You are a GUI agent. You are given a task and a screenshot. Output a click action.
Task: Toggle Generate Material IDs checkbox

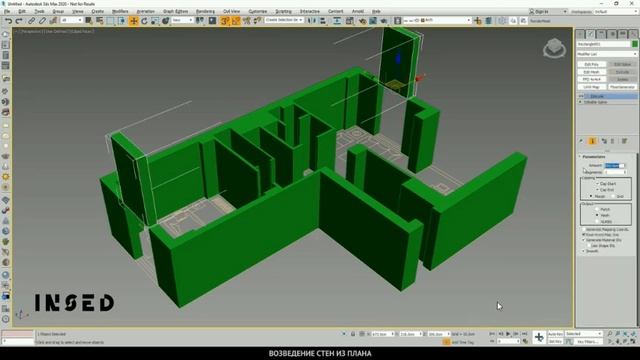584,240
